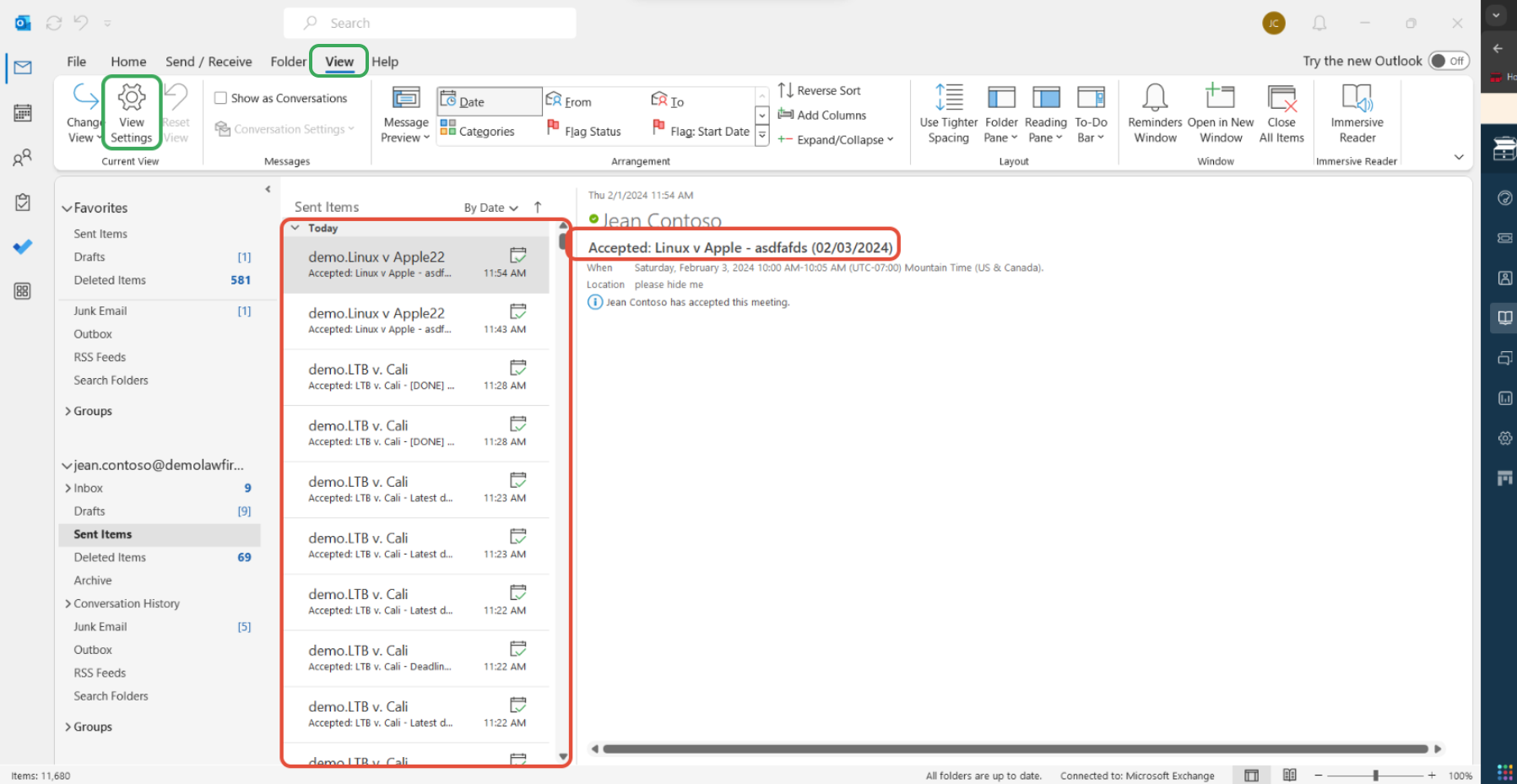Open By Date sort dropdown
Screen dimensions: 1517x784
point(490,208)
